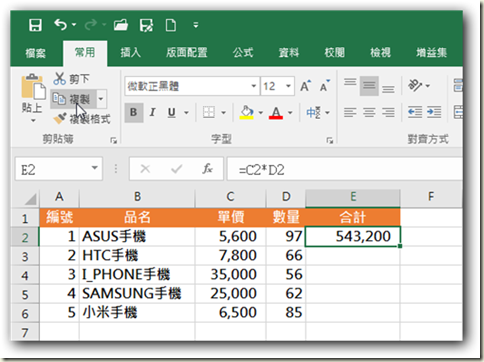Switch to the 增益集 tab
Image resolution: width=484 pixels, height=362 pixels.
431,52
